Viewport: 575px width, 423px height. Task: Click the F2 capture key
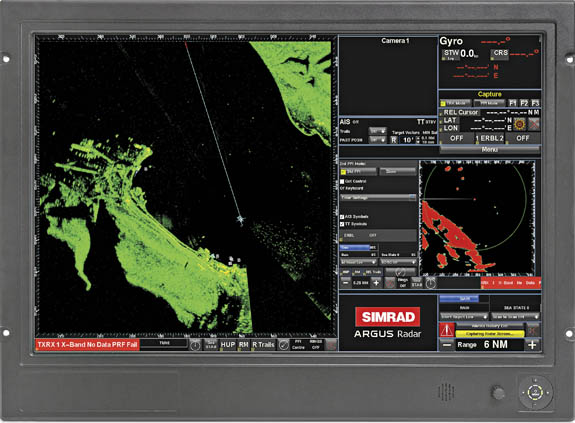(524, 103)
